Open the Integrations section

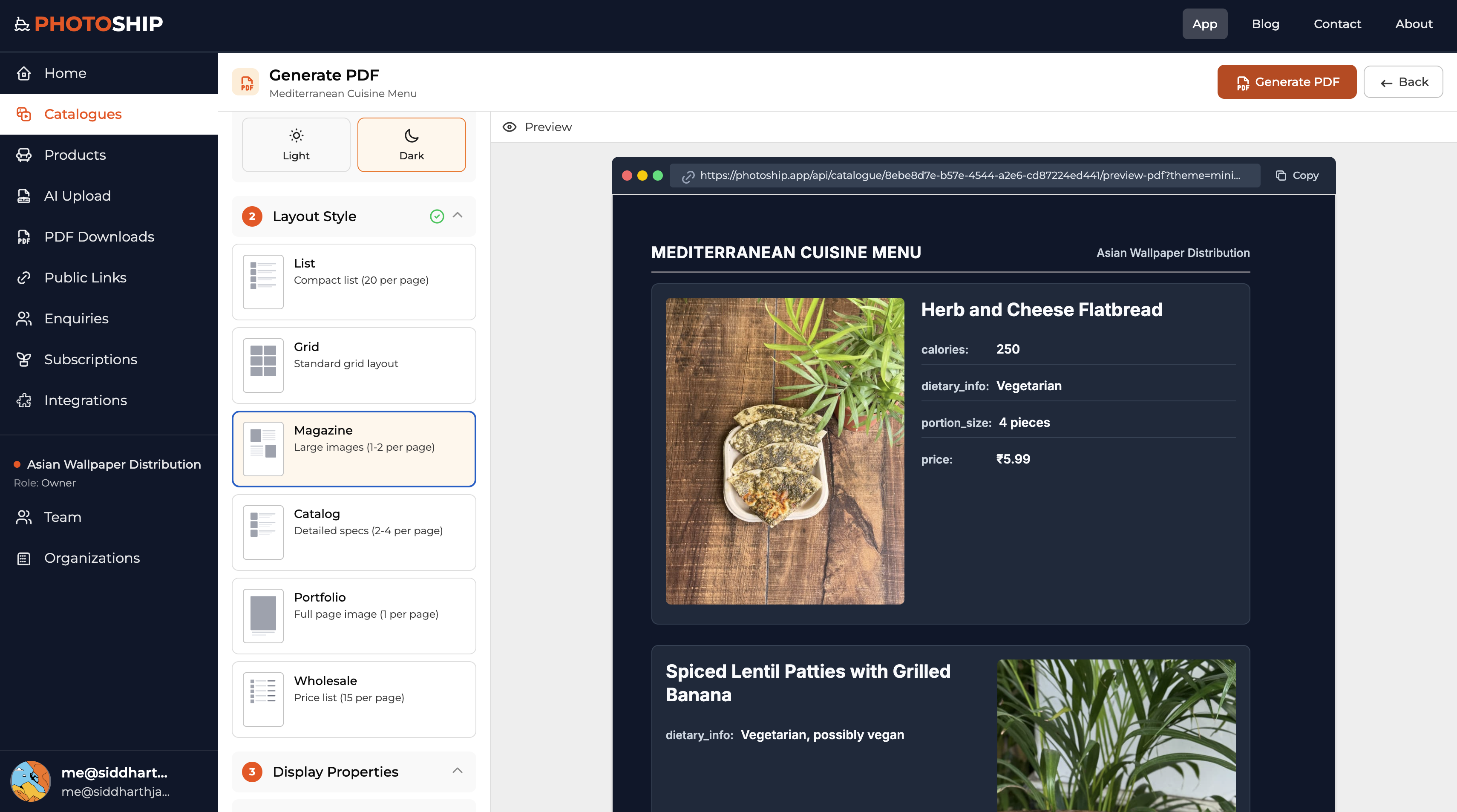point(85,400)
